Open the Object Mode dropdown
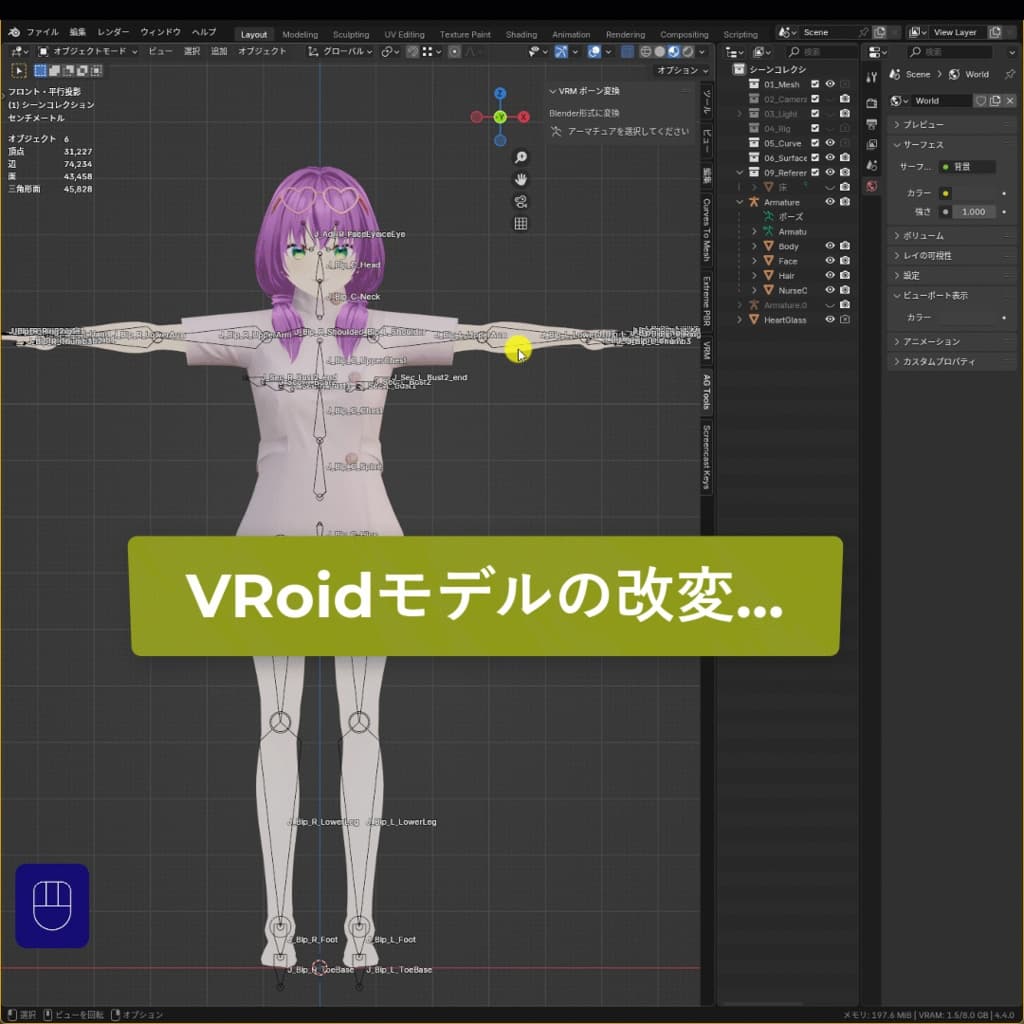The height and width of the screenshot is (1024, 1024). [x=85, y=49]
